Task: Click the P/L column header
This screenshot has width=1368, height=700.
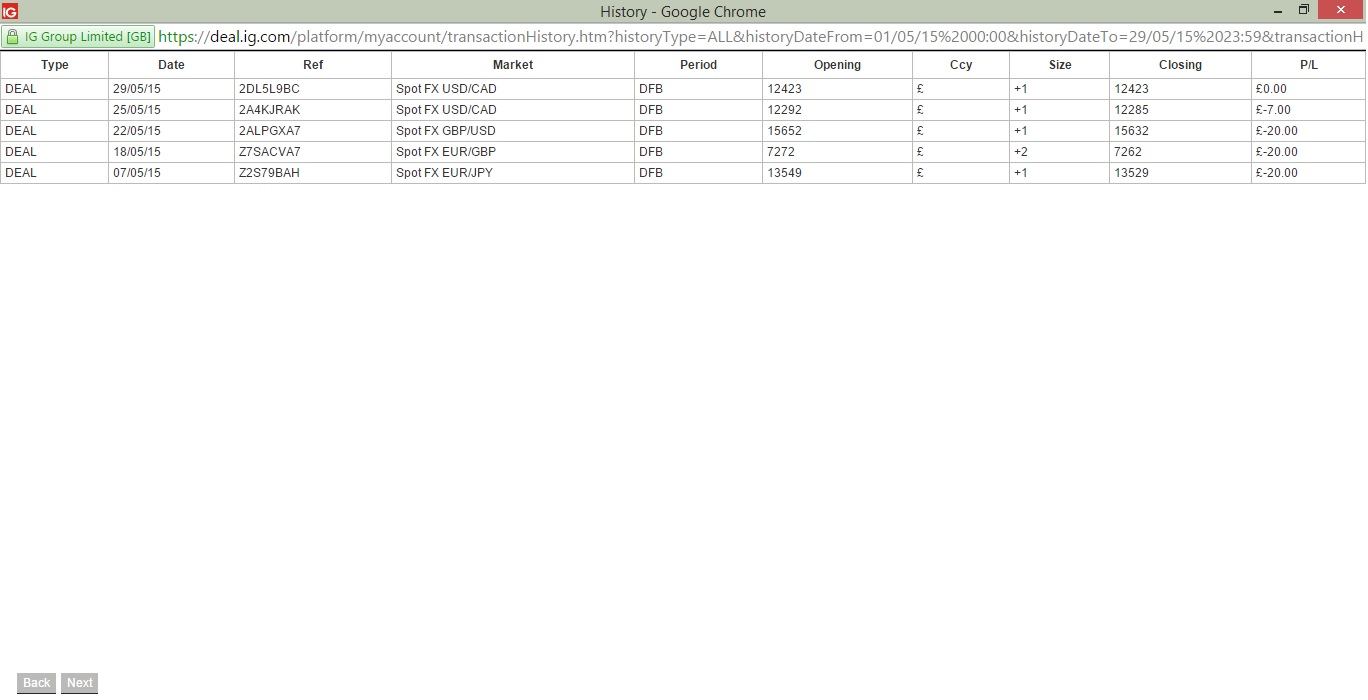Action: pyautogui.click(x=1309, y=65)
